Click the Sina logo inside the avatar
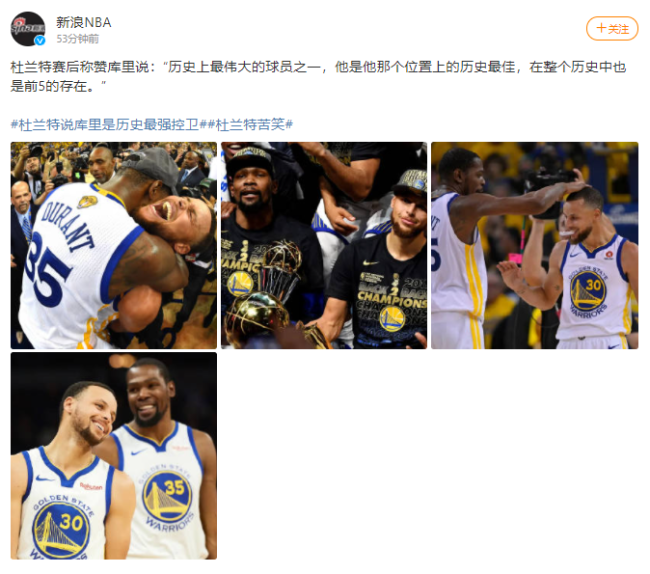The width and height of the screenshot is (650, 574). tap(27, 27)
